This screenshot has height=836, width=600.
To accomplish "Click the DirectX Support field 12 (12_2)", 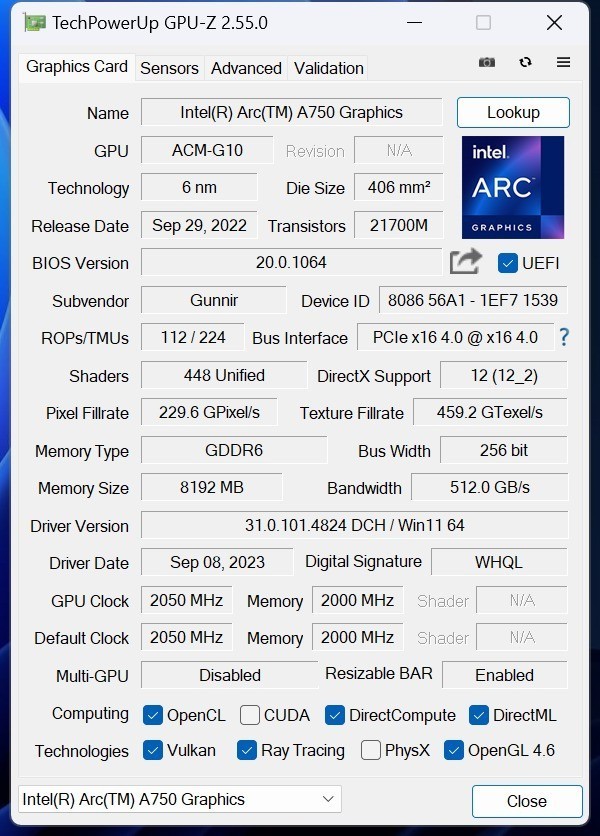I will pyautogui.click(x=504, y=375).
